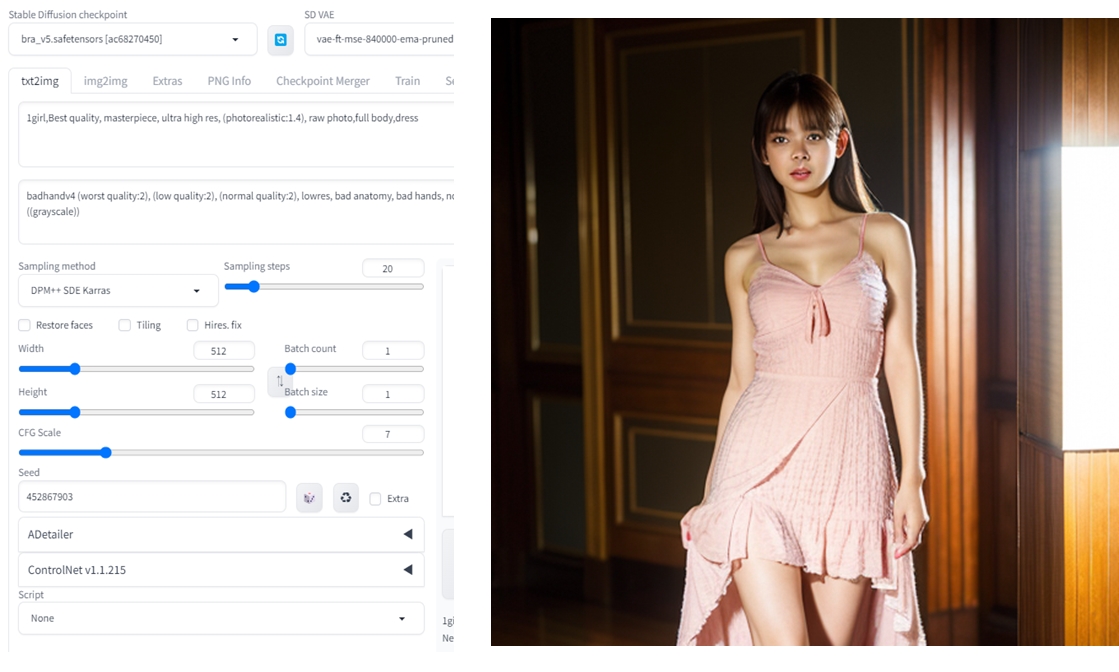Click the dice random seed icon
The width and height of the screenshot is (1119, 672).
309,497
